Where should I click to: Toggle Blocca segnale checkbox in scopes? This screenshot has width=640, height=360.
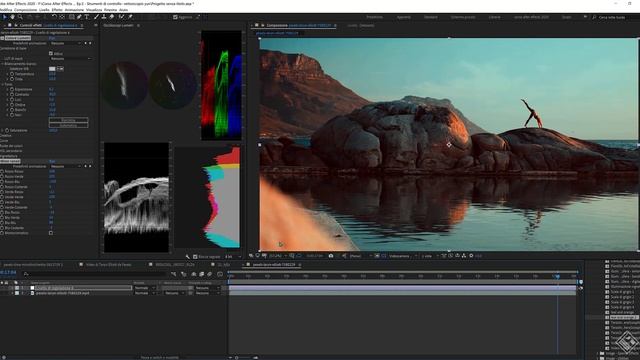pyautogui.click(x=195, y=257)
